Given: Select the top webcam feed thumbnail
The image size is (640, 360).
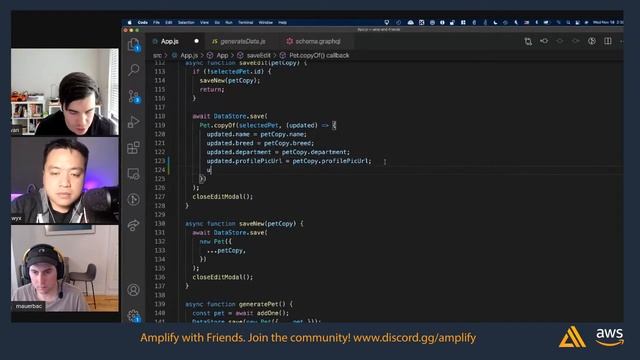Looking at the screenshot, I should (x=65, y=92).
